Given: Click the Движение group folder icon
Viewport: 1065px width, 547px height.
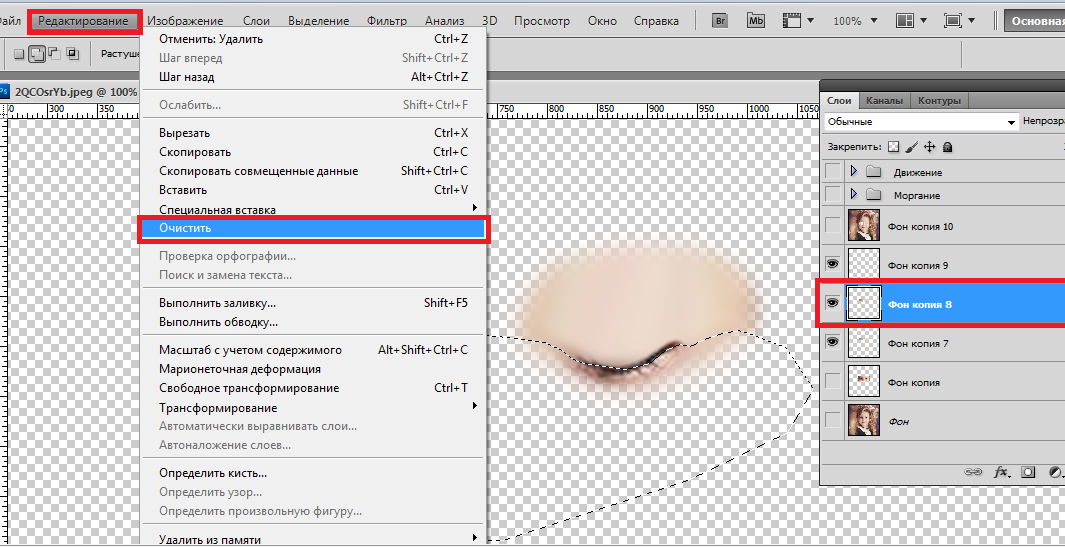Looking at the screenshot, I should 874,173.
